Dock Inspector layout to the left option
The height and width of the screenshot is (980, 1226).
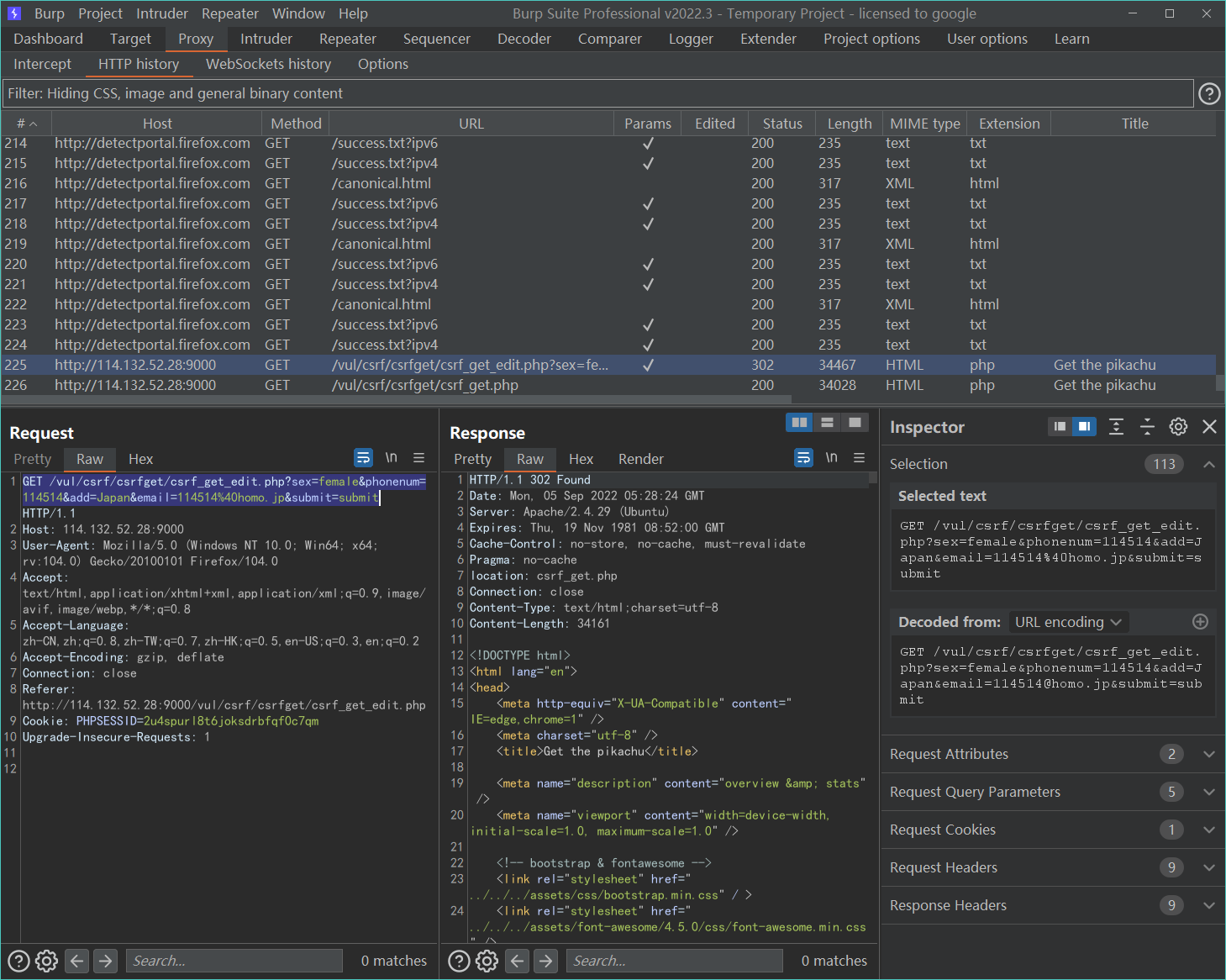point(1060,427)
